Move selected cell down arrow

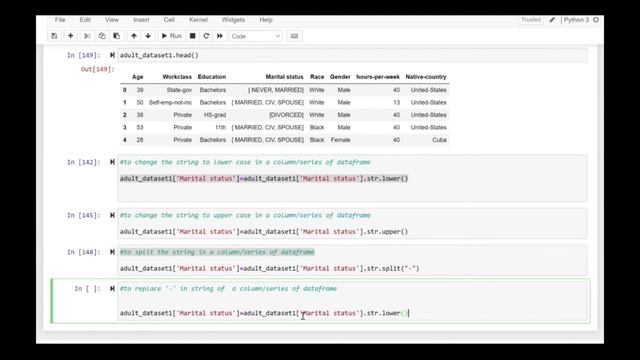point(148,36)
